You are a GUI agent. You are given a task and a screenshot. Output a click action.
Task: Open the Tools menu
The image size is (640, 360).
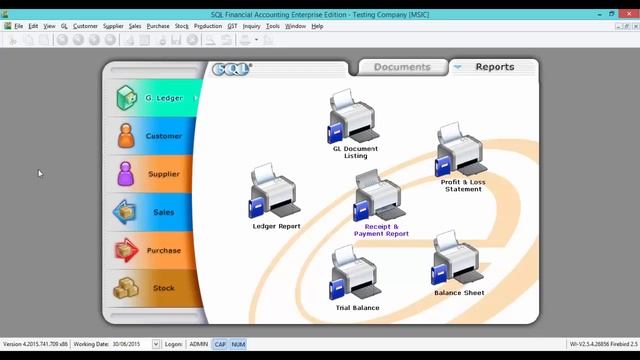pyautogui.click(x=273, y=26)
